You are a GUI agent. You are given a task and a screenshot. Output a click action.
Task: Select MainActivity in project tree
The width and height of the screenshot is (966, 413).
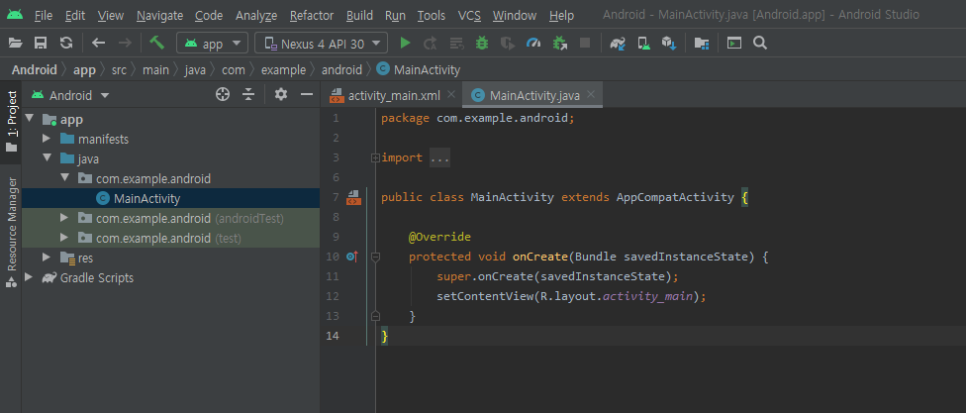pyautogui.click(x=171, y=198)
